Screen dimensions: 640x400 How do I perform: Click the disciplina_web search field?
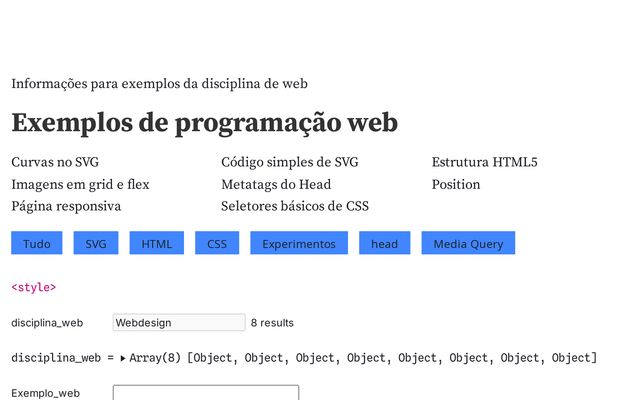(179, 323)
